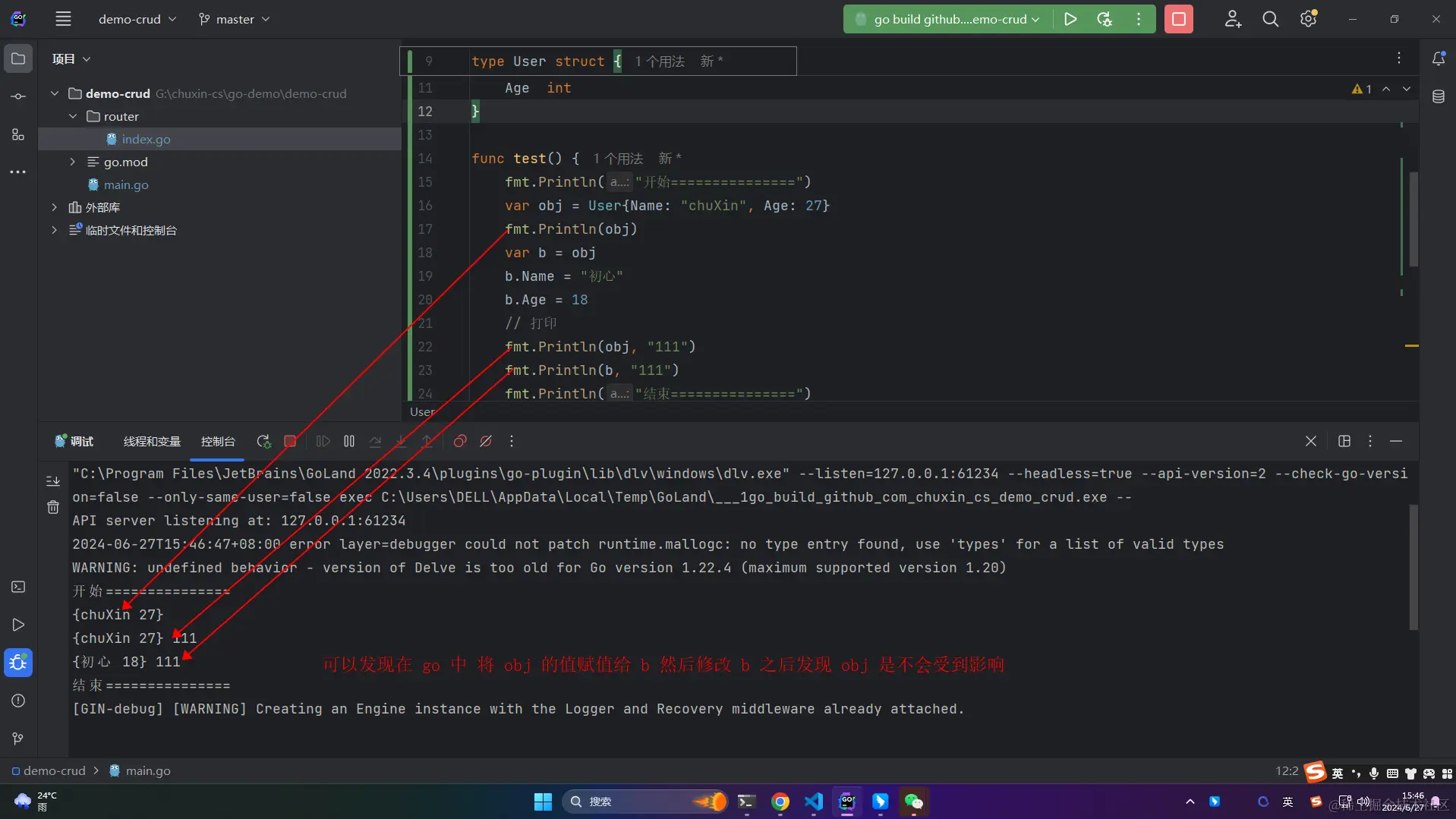This screenshot has width=1456, height=819.
Task: Close the debug session tab
Action: 1310,441
